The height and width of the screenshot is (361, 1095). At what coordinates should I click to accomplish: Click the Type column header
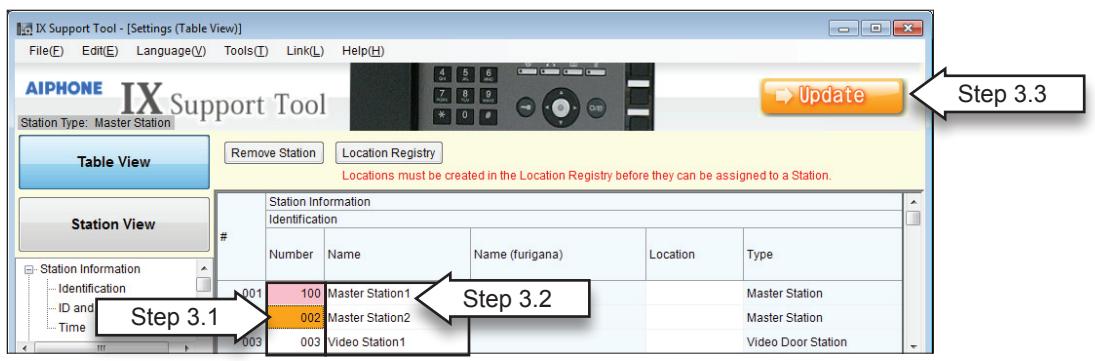tap(823, 254)
